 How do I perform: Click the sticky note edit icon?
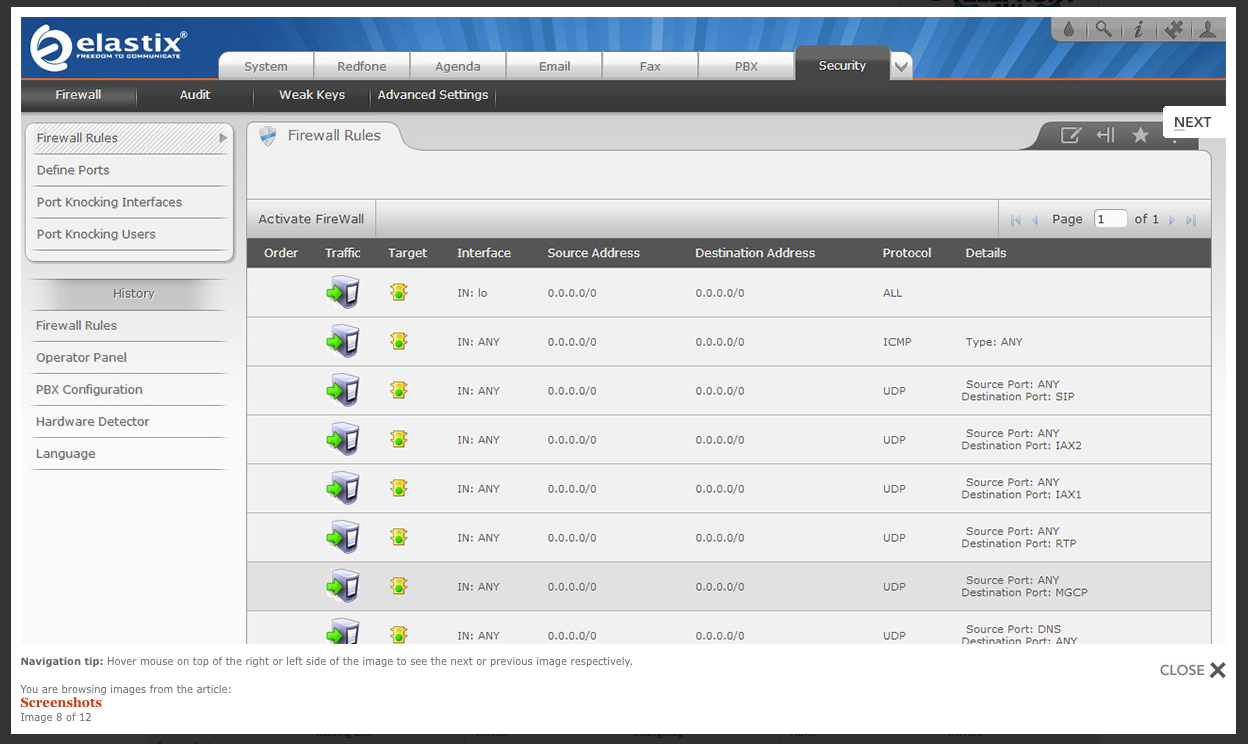point(1070,135)
